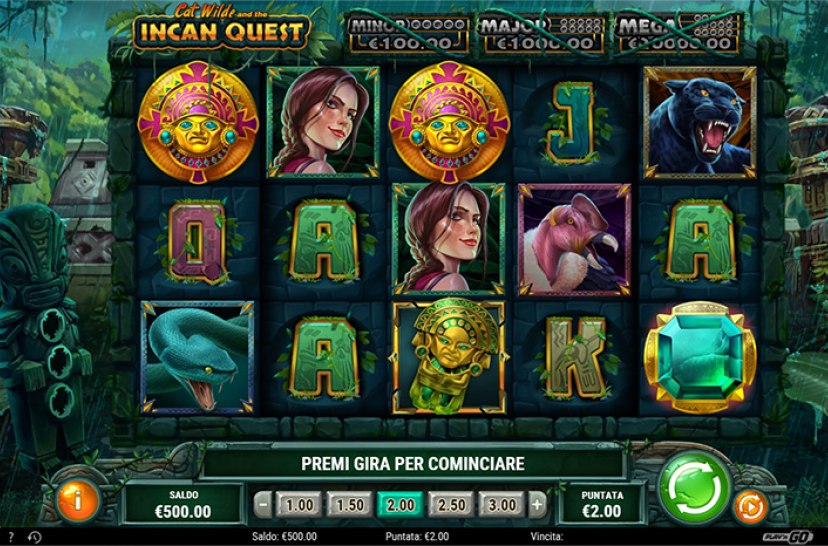This screenshot has height=546, width=828.
Task: Increase bet with the plus button
Action: pos(537,505)
